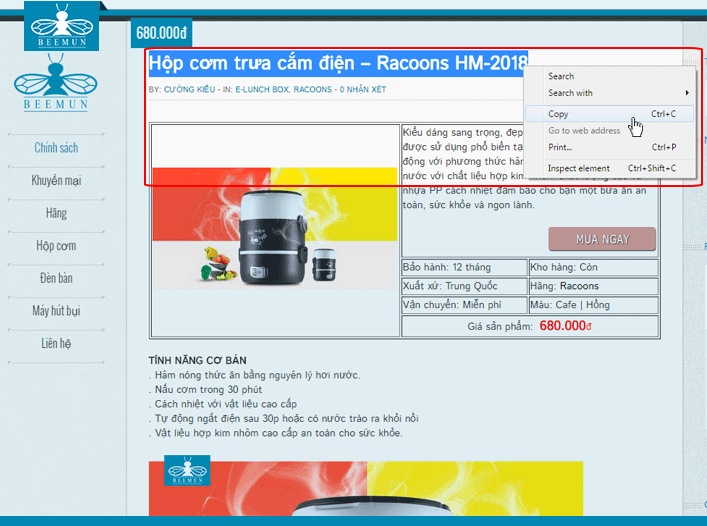
Task: Select Search with in the context menu
Action: 609,93
